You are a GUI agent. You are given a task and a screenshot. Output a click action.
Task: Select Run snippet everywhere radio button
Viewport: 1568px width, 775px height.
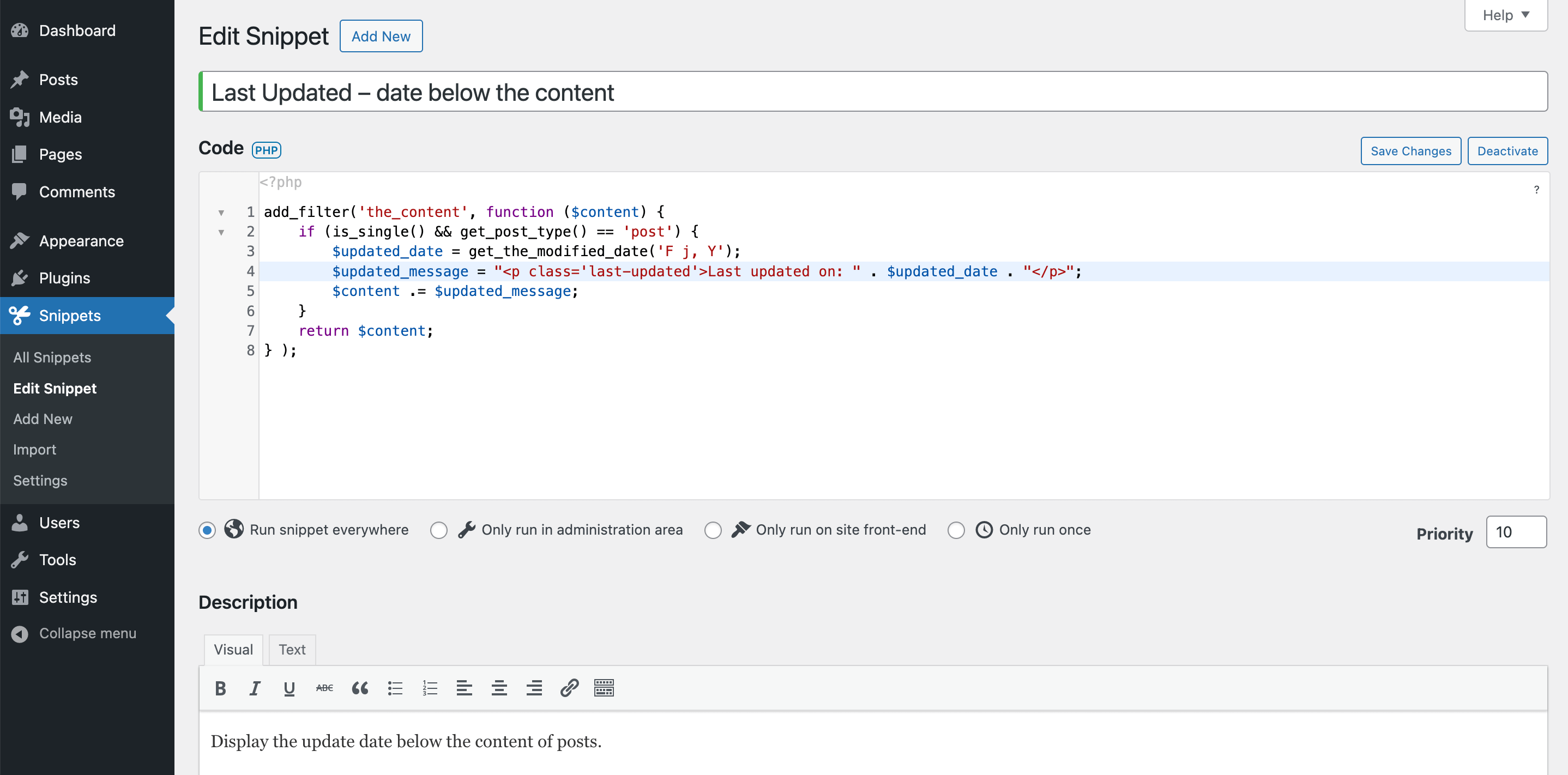207,529
